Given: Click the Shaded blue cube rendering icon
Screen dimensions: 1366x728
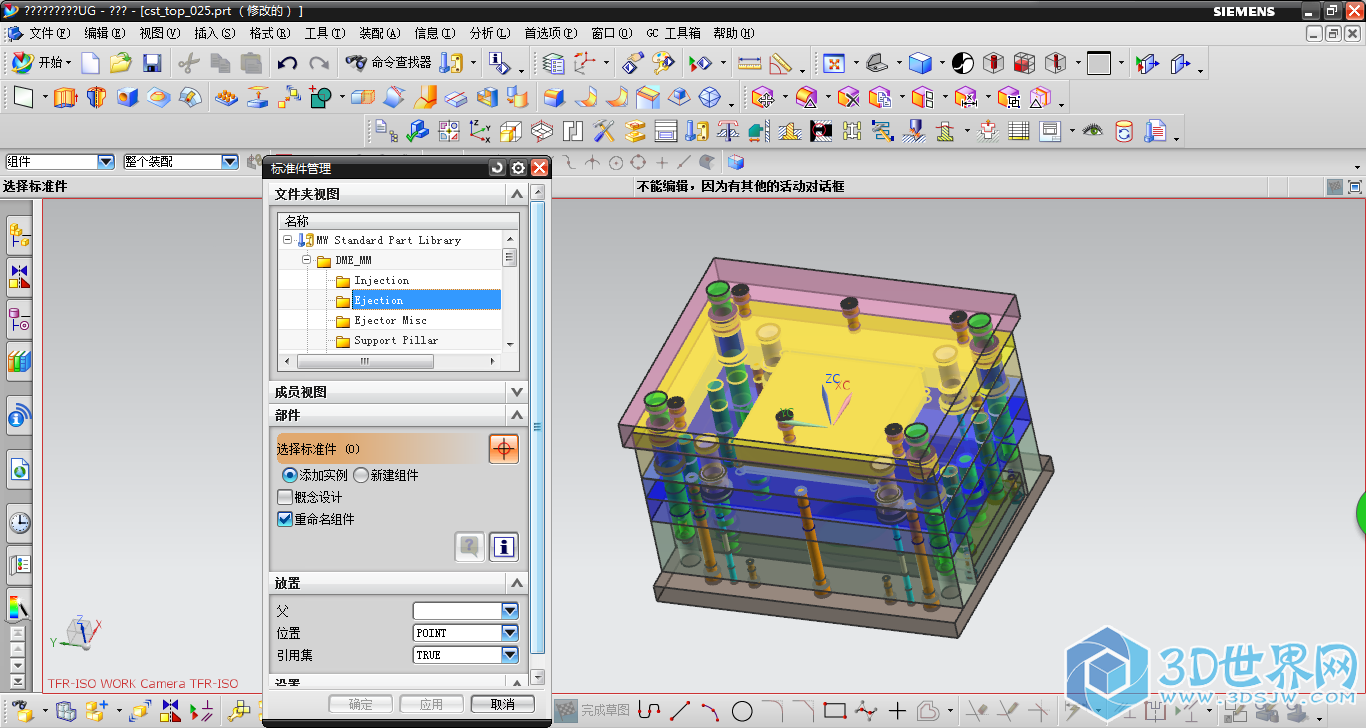Looking at the screenshot, I should point(920,63).
